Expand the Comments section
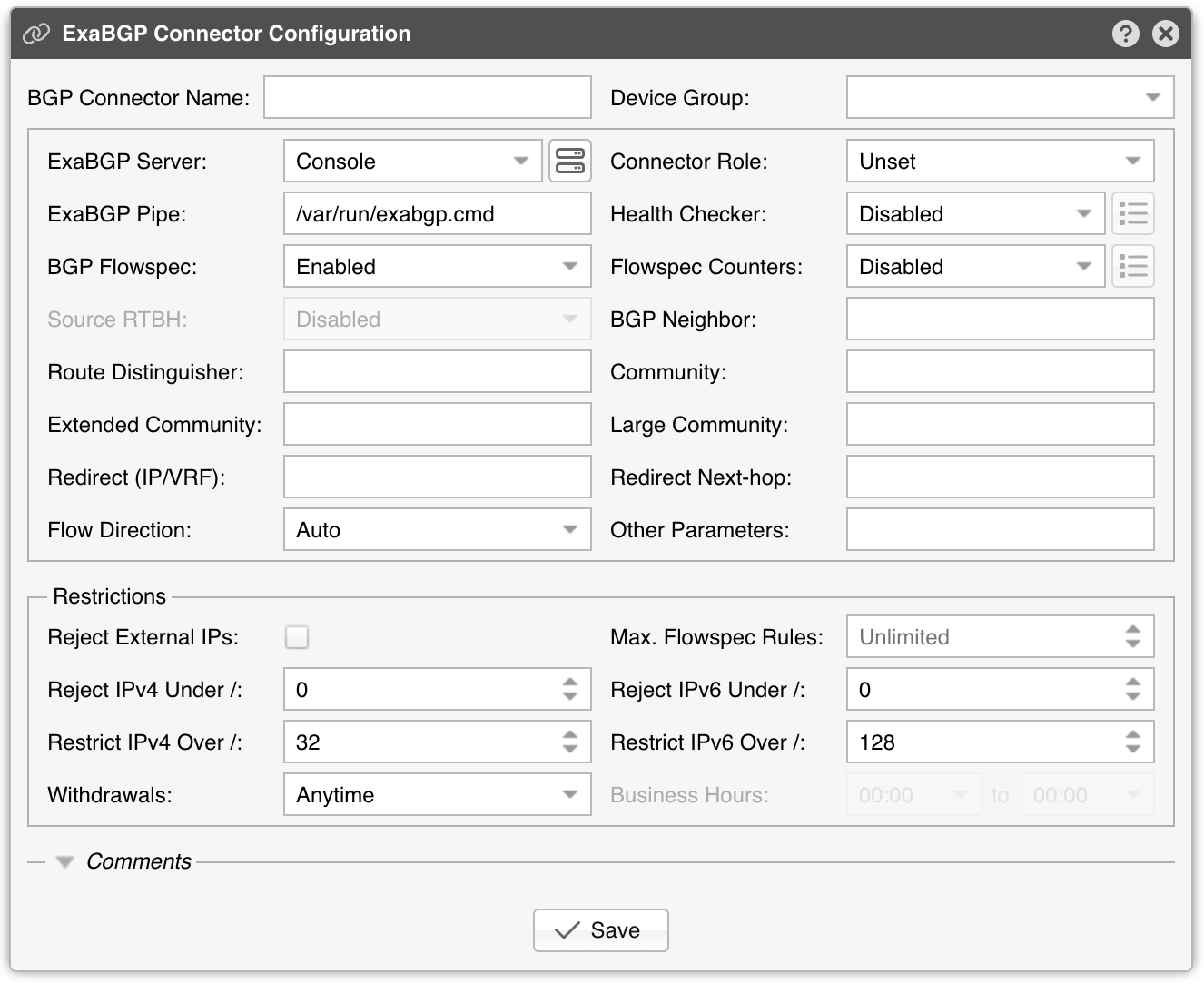The width and height of the screenshot is (1204, 993). pos(64,862)
